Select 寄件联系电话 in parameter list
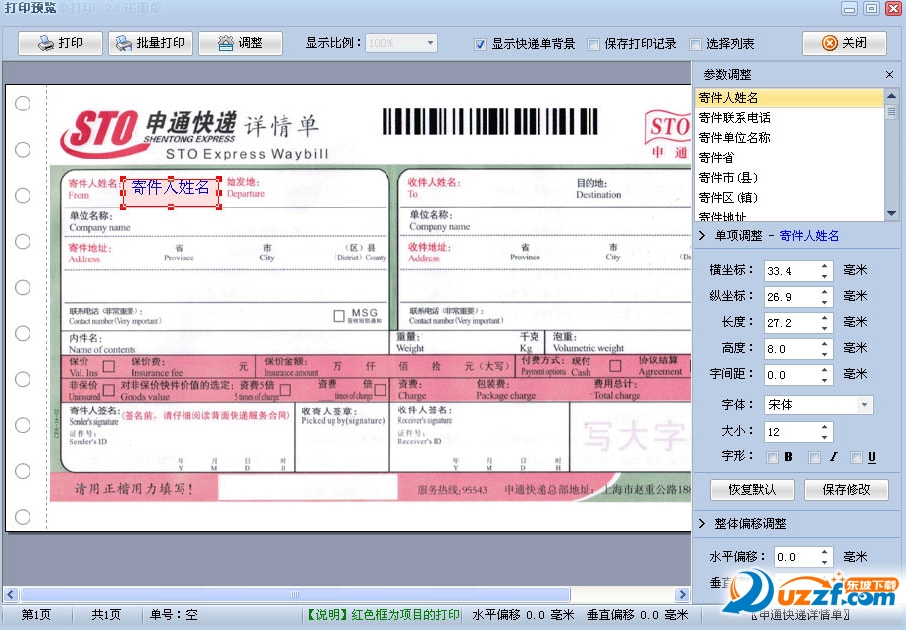 789,118
